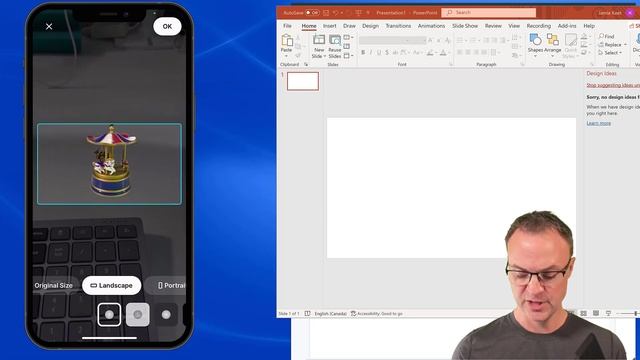Select the third dark background thumbnail on phone
Screen dimensions: 640x360
tap(166, 315)
